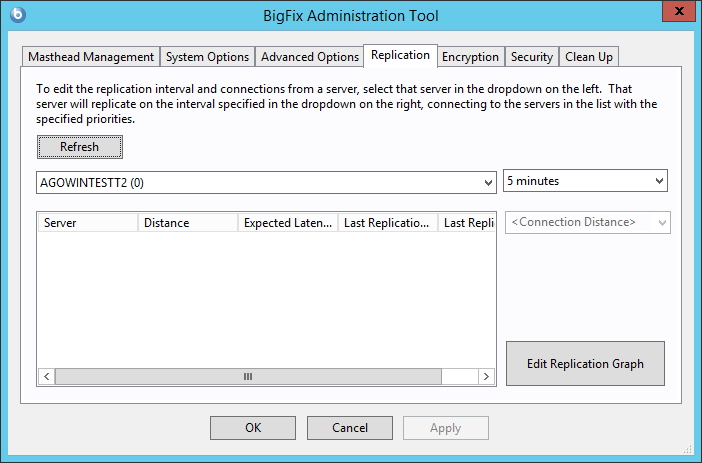Click the left scroll arrow of server list

tap(47, 377)
